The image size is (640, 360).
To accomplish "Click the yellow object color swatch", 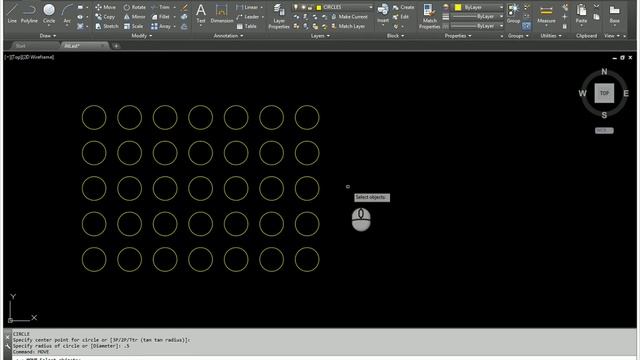I will pyautogui.click(x=458, y=7).
